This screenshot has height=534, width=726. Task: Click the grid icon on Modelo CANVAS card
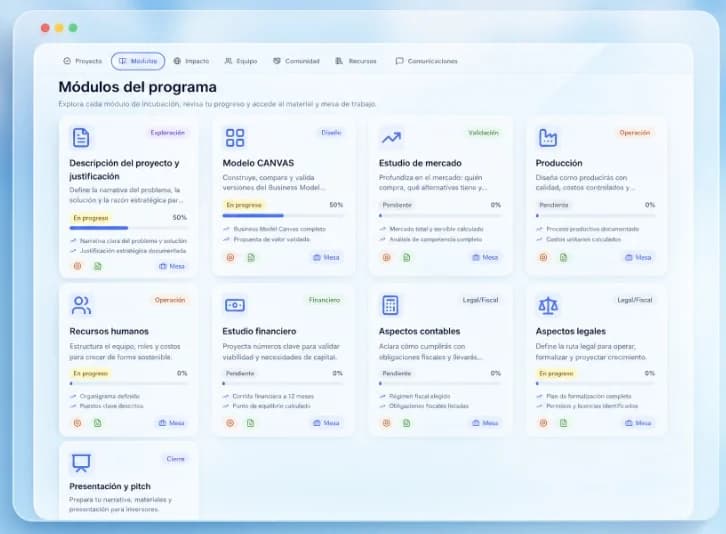click(x=235, y=138)
